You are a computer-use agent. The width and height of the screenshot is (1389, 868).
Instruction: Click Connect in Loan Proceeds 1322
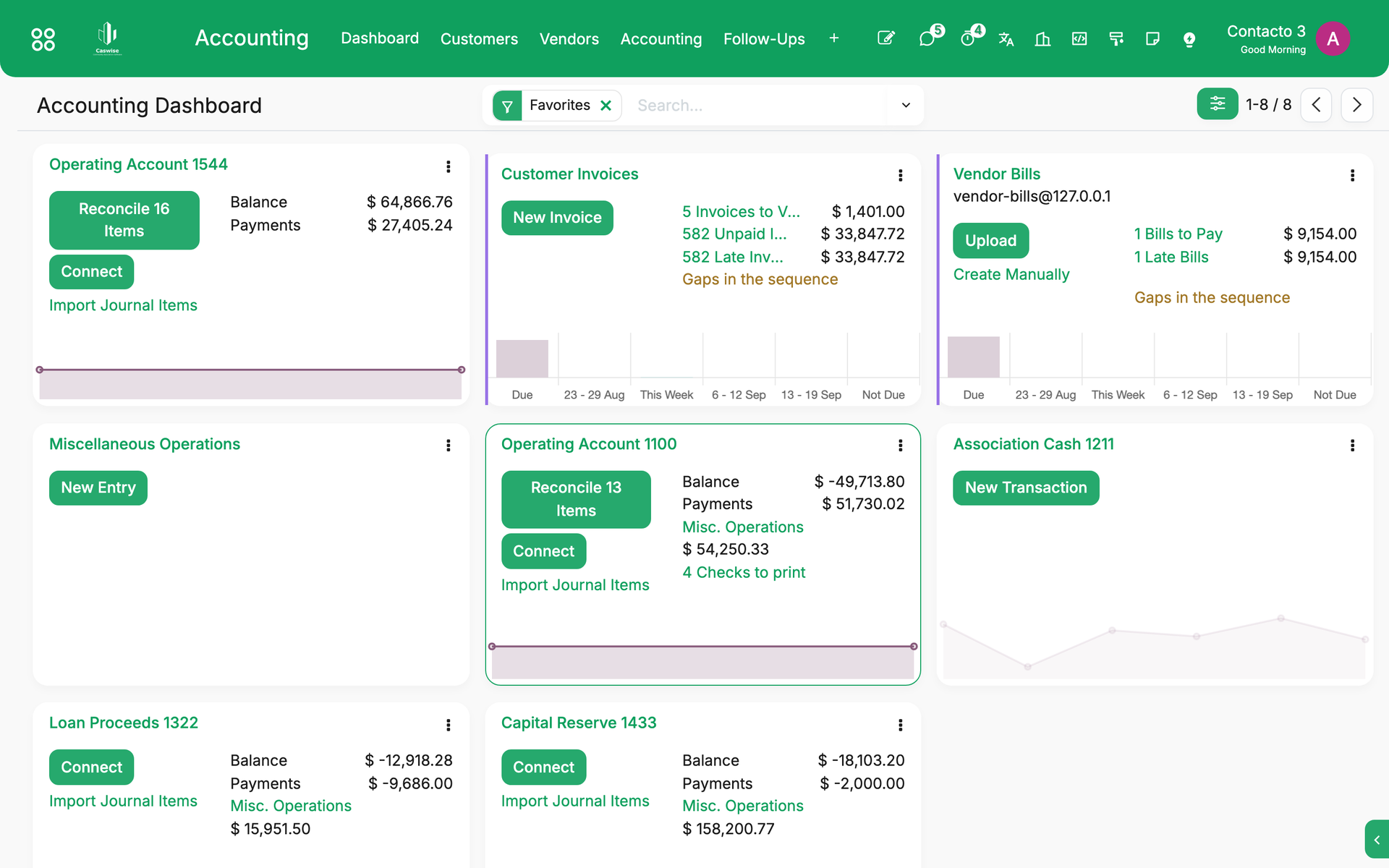click(x=91, y=767)
